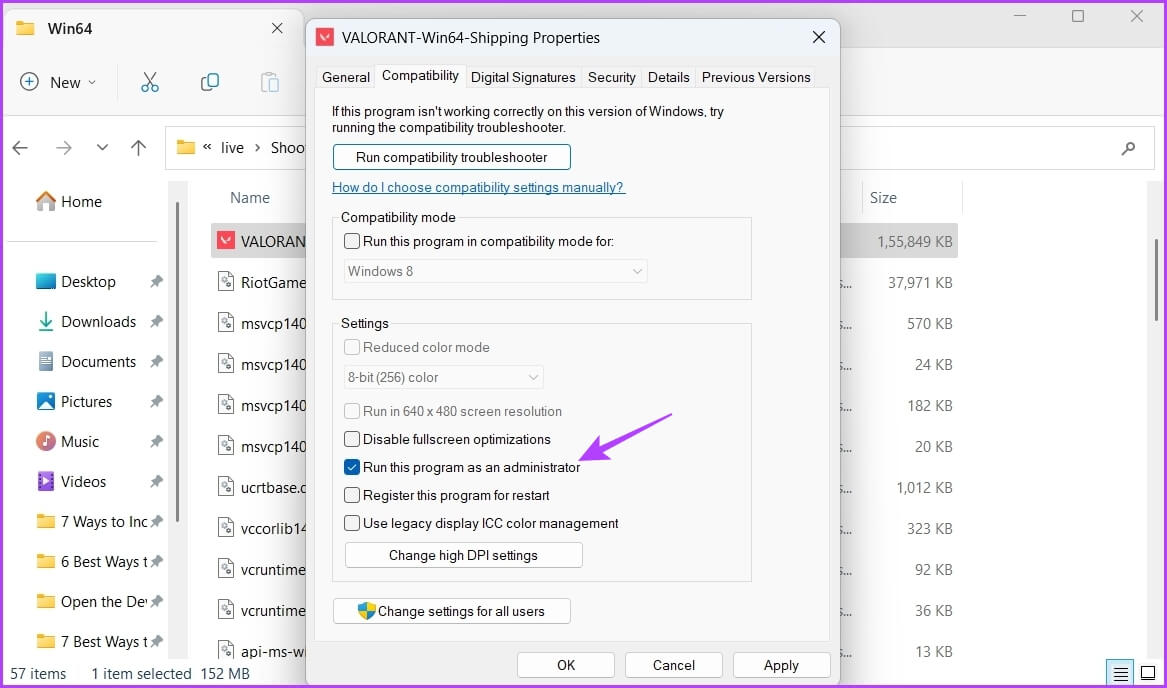Open the Documents folder in the sidebar

coord(86,362)
